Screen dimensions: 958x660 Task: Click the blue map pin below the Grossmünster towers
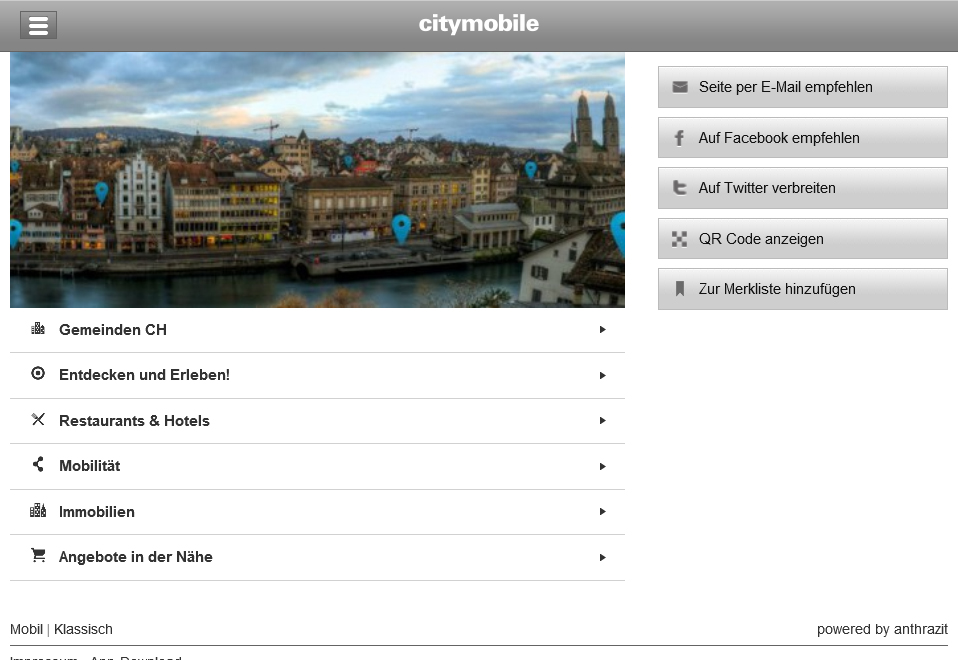(531, 170)
